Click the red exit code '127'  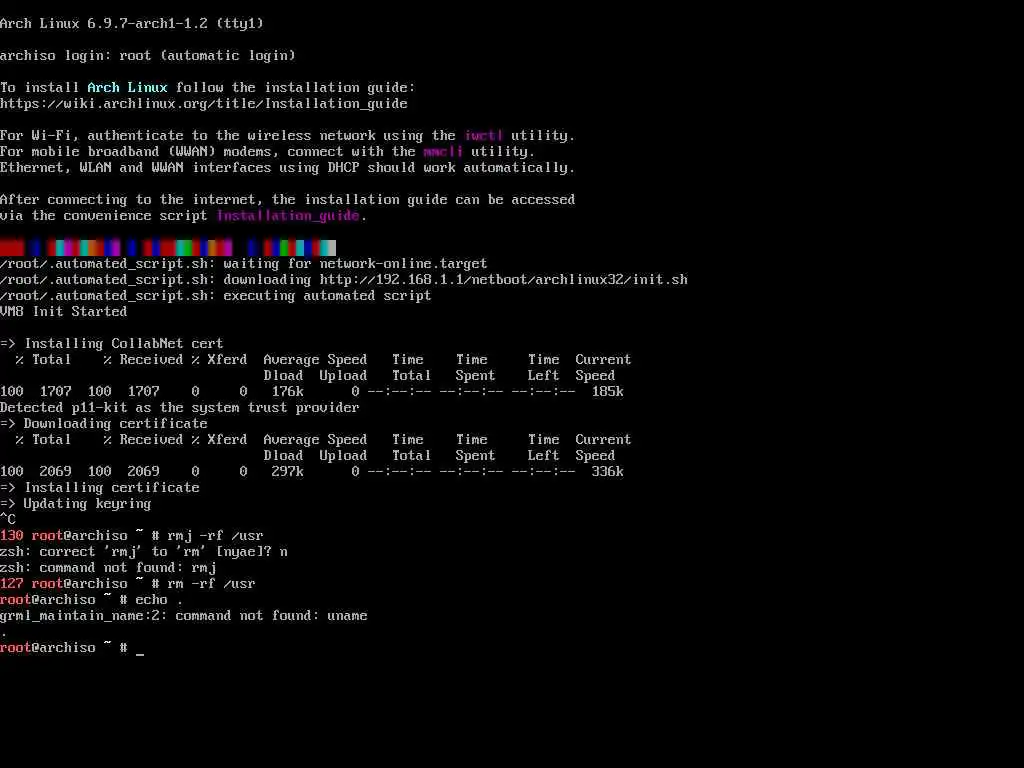[x=12, y=584]
